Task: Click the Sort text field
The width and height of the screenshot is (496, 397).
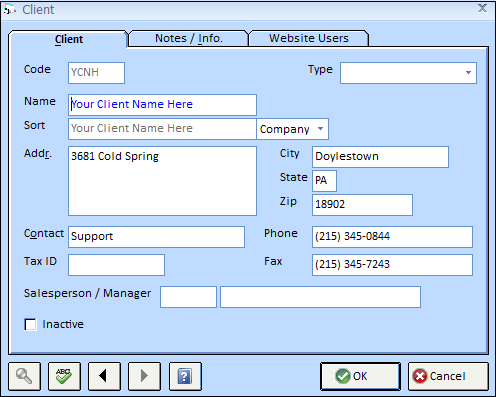Action: (162, 129)
